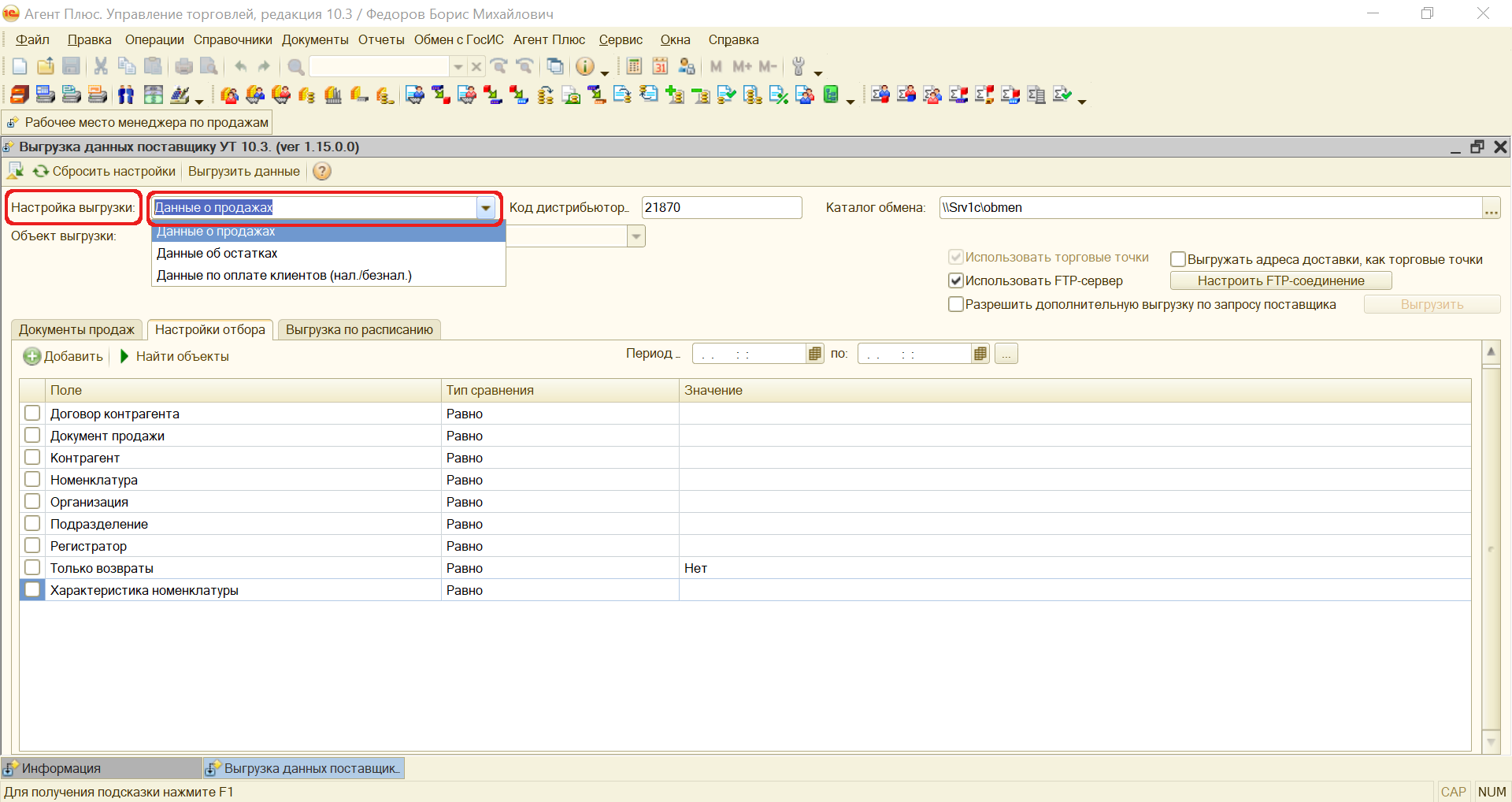Screen dimensions: 1512x802
Task: Click the Copy documents icon
Action: pyautogui.click(x=127, y=67)
